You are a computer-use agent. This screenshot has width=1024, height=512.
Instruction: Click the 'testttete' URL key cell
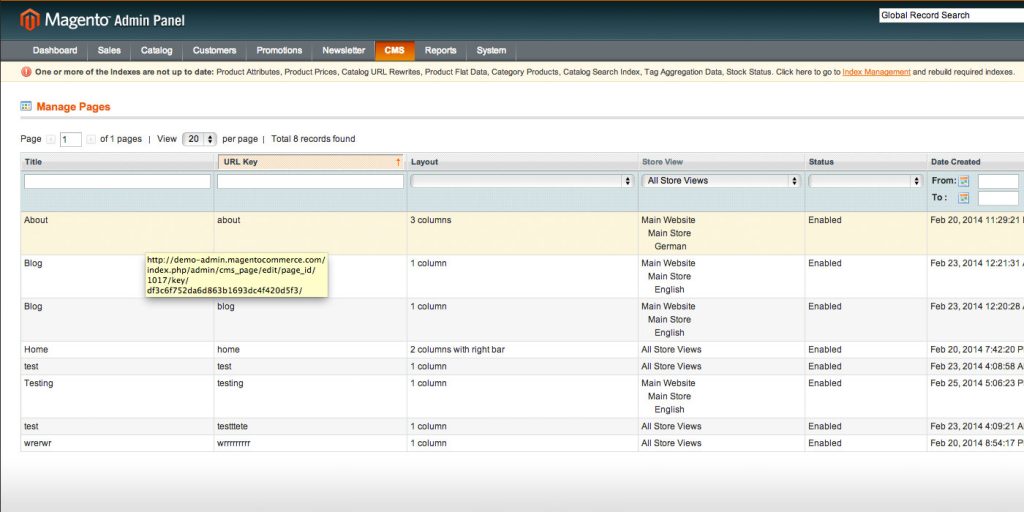tap(232, 426)
